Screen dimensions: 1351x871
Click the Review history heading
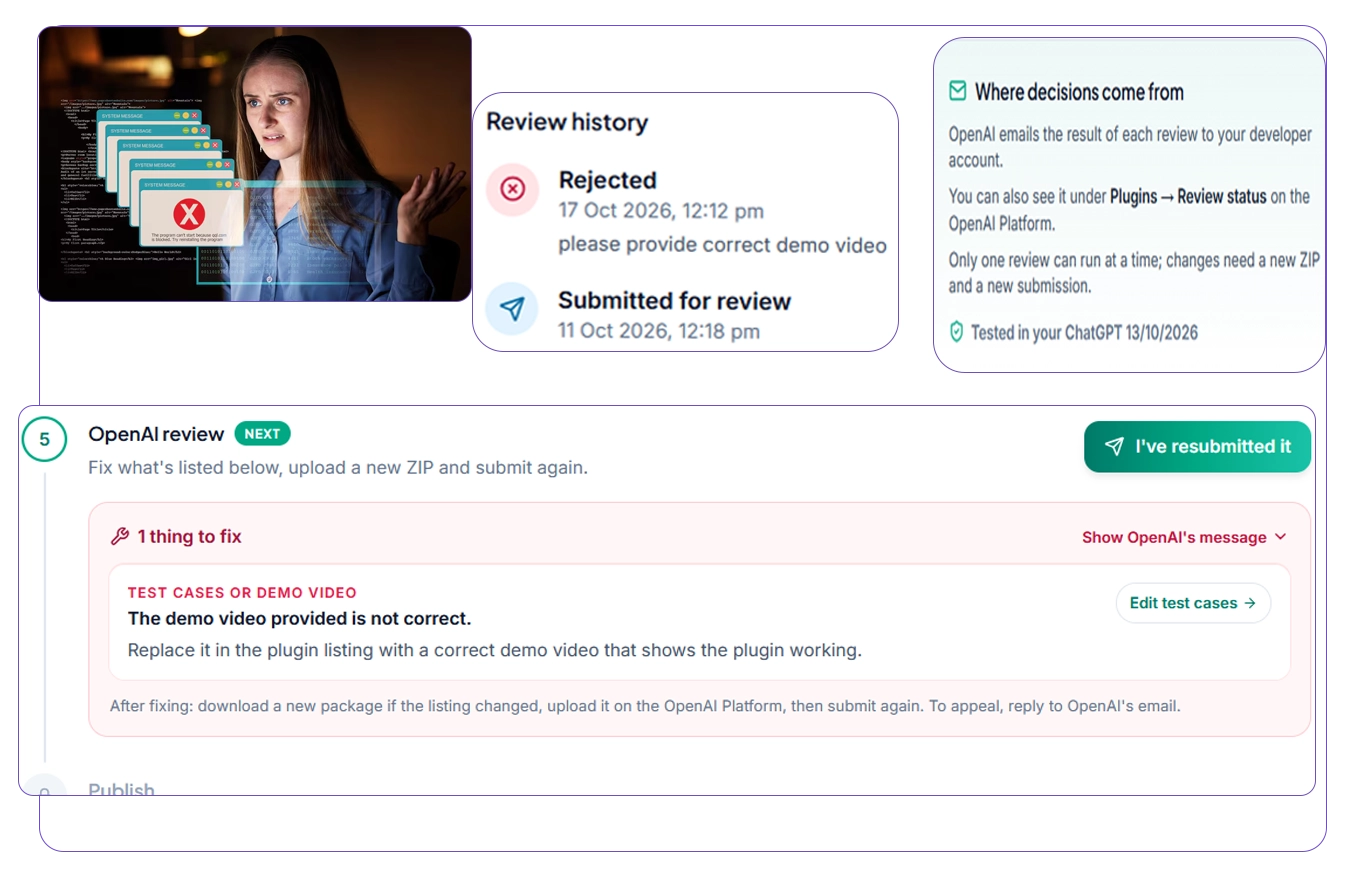pos(567,122)
